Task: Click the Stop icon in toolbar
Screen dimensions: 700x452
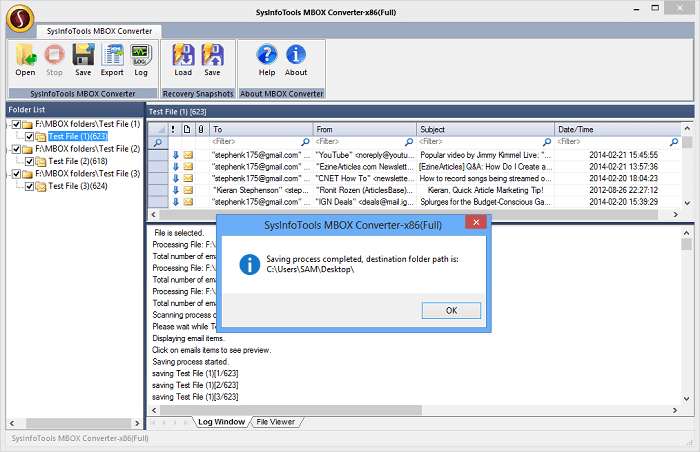Action: (x=54, y=55)
